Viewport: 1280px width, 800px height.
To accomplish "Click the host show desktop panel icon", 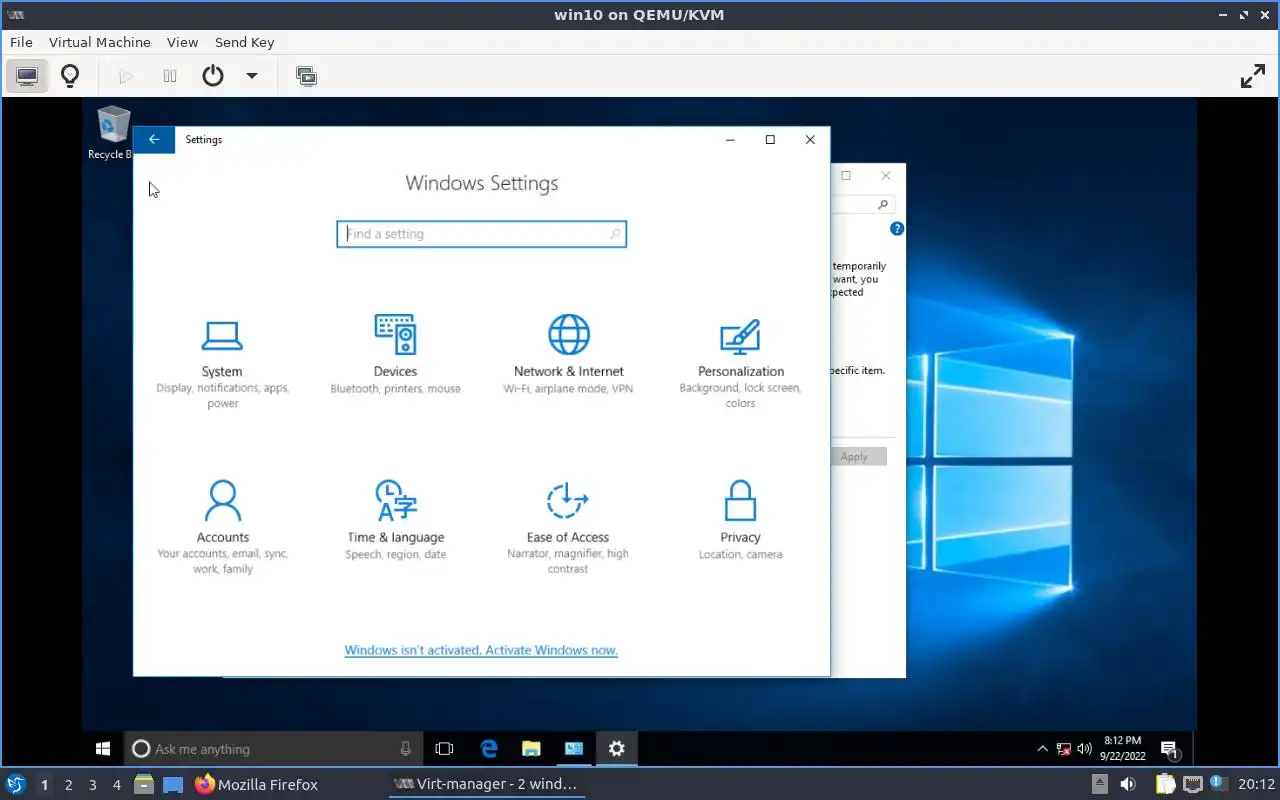I will click(x=173, y=784).
